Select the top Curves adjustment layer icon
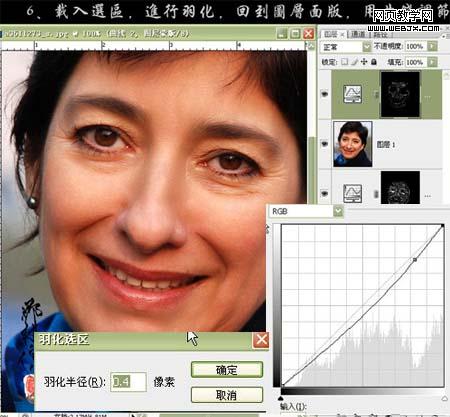450x417 pixels. tap(352, 94)
